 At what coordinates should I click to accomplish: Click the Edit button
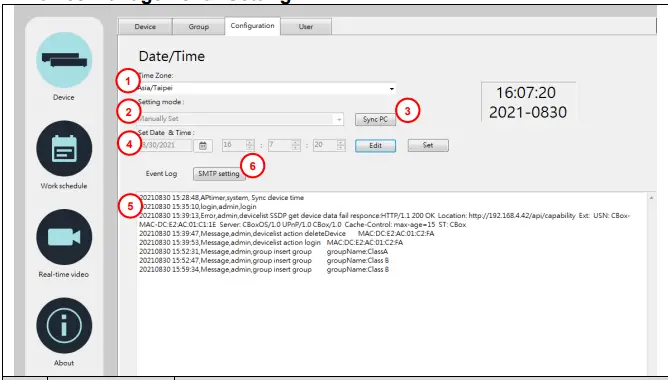click(375, 146)
